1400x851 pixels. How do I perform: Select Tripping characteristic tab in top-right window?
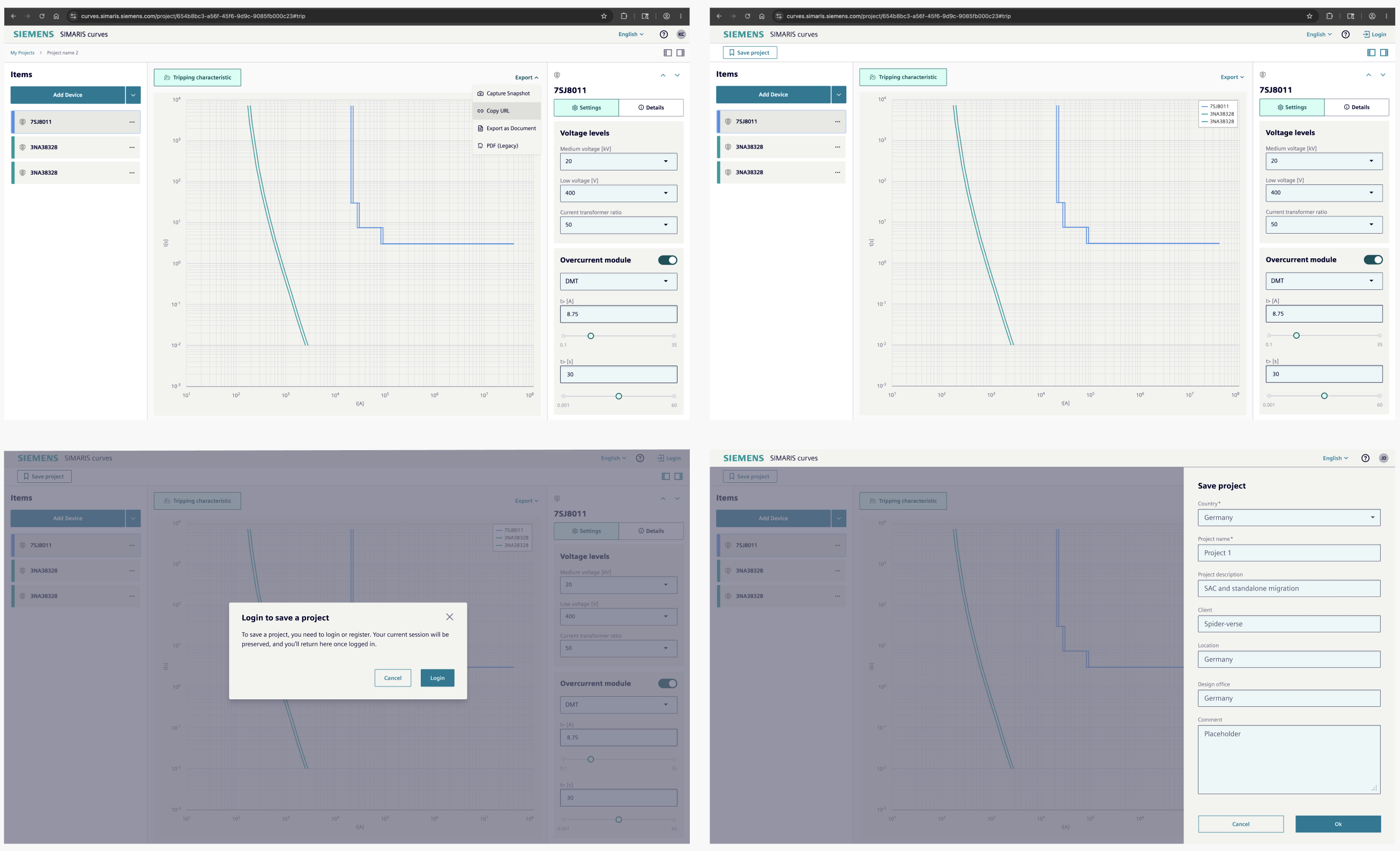903,77
